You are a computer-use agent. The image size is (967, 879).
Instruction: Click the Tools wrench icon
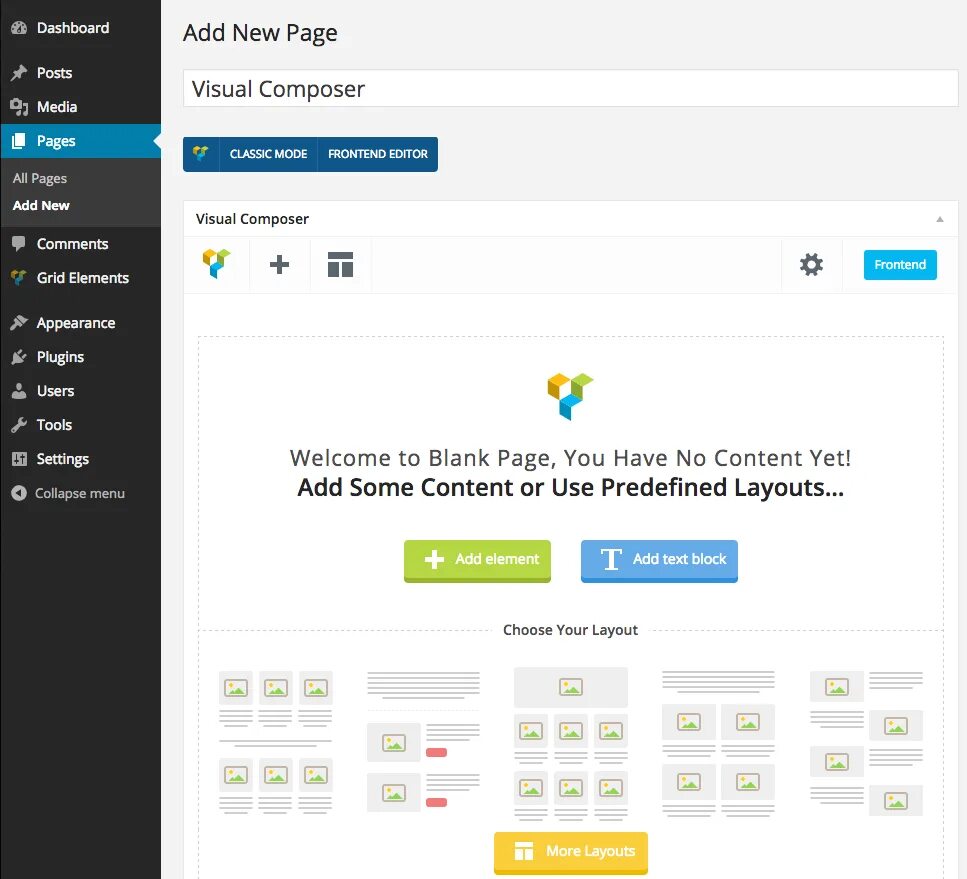pyautogui.click(x=19, y=424)
